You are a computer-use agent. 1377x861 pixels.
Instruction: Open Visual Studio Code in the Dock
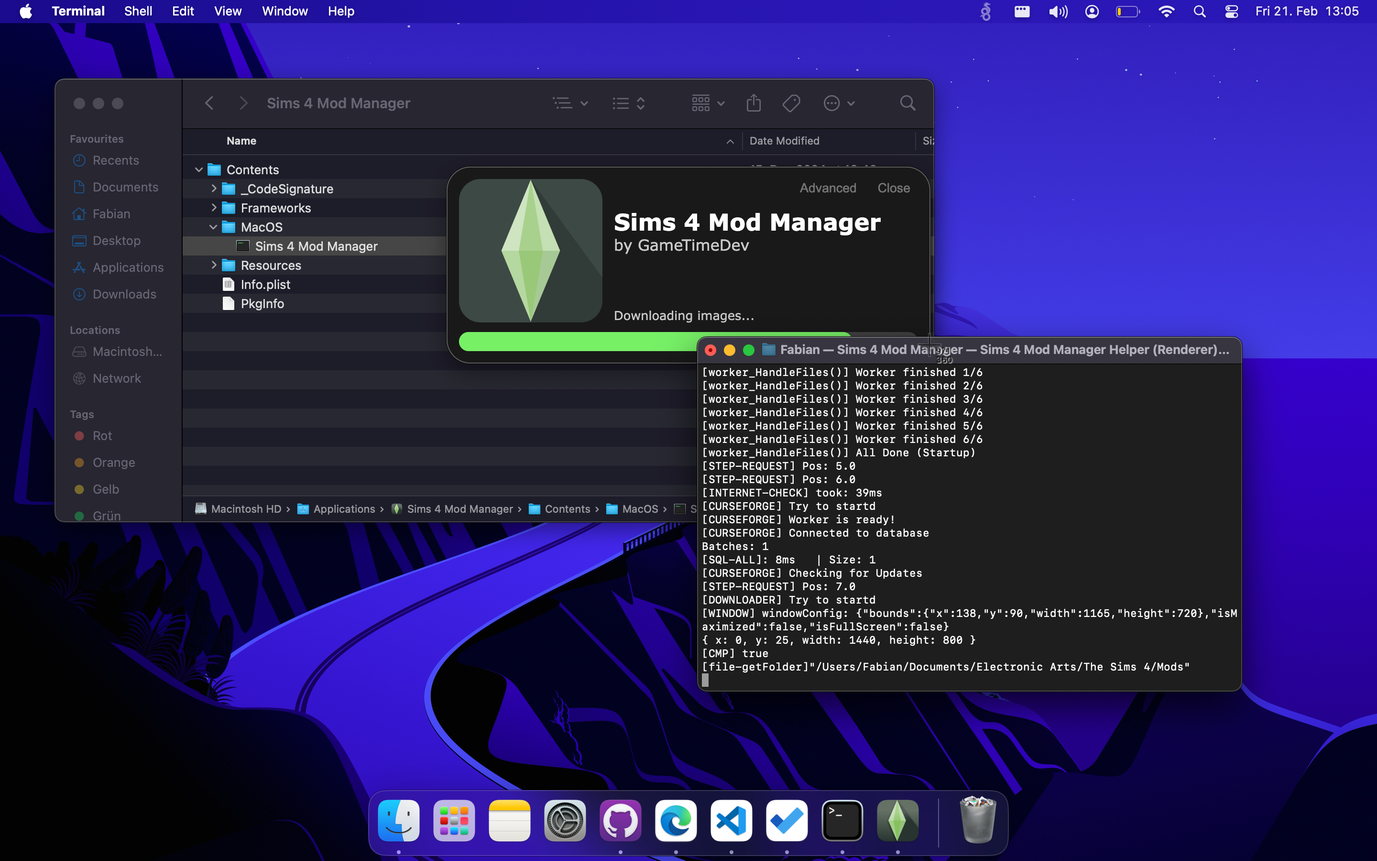click(x=731, y=821)
